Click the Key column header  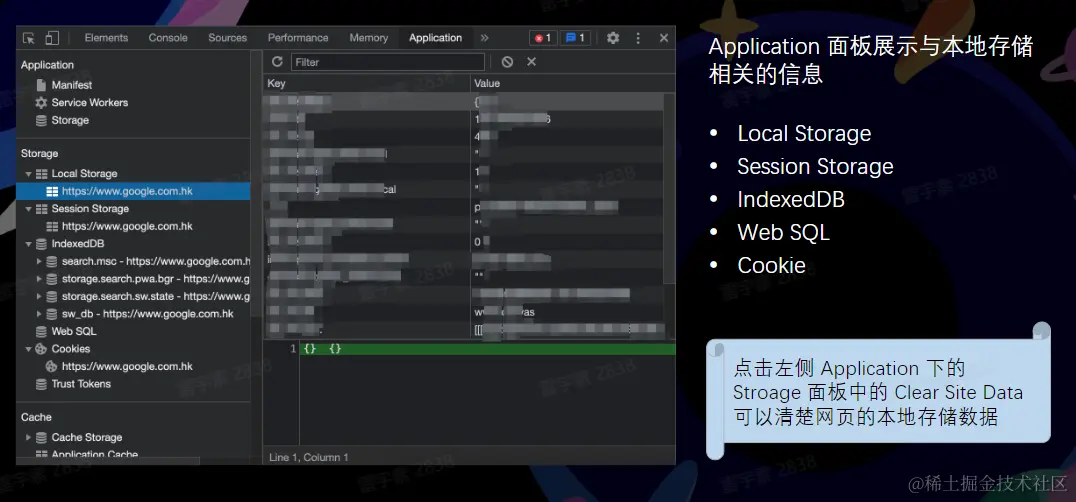coord(366,84)
